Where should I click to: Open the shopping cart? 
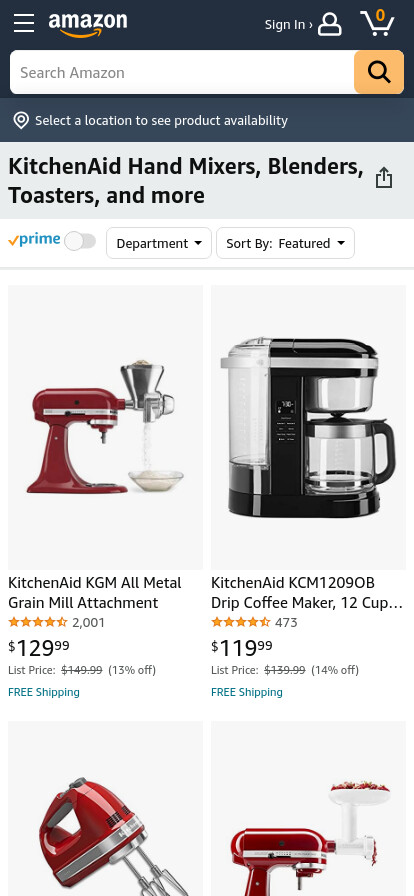click(x=377, y=23)
